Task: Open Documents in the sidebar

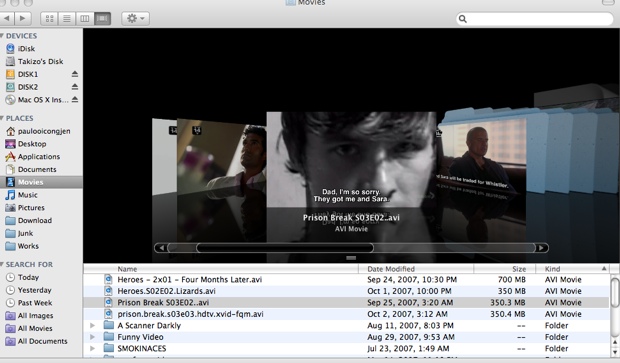Action: tap(37, 169)
